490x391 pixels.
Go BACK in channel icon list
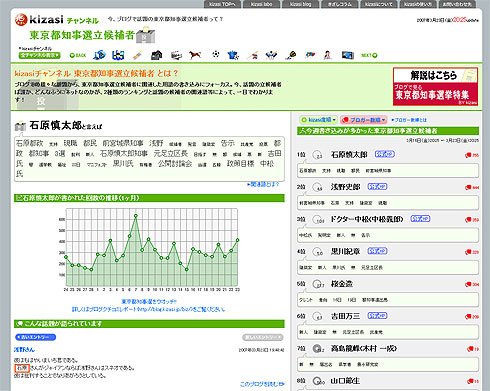[78, 55]
